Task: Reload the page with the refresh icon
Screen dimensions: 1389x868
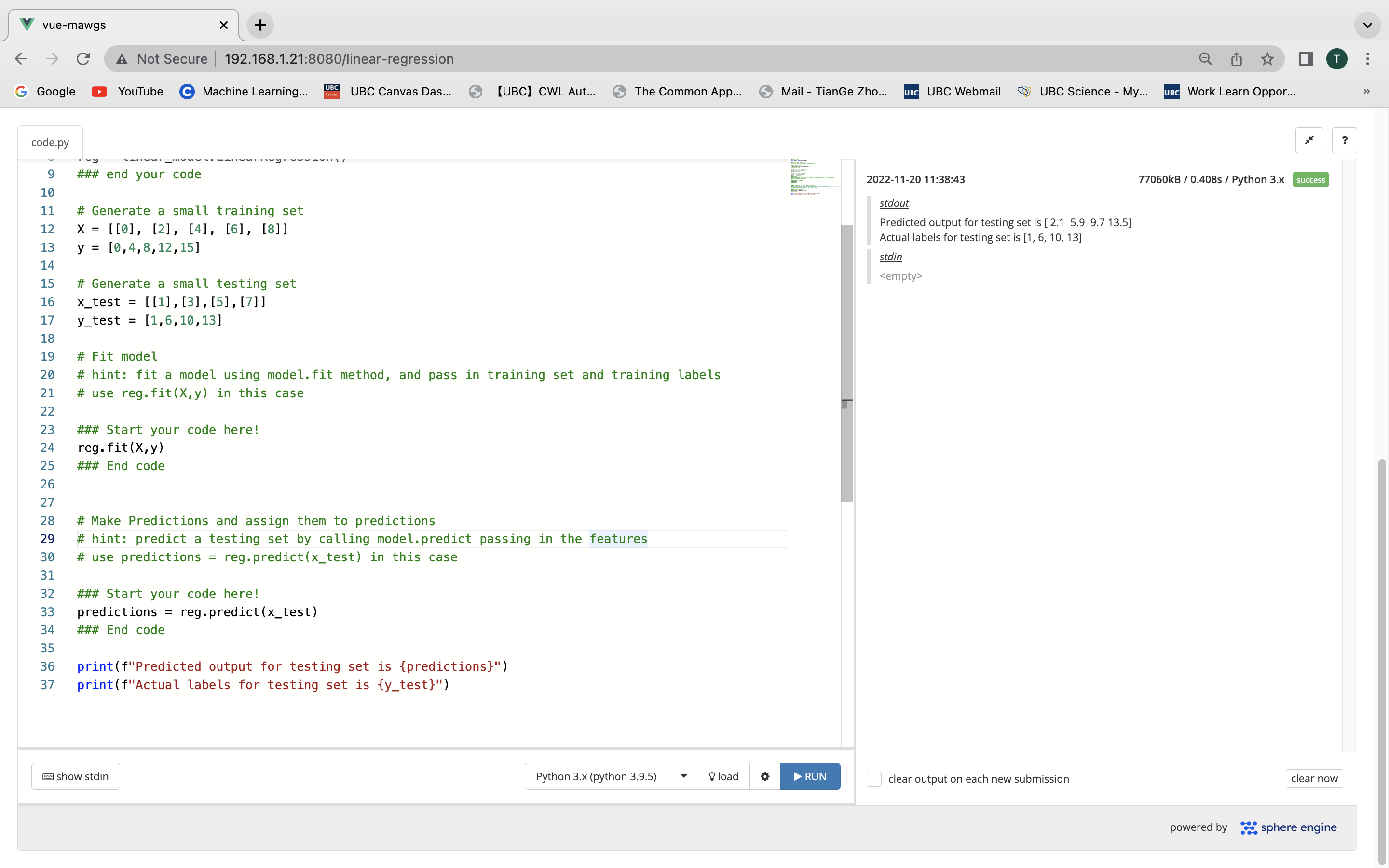Action: tap(83, 58)
